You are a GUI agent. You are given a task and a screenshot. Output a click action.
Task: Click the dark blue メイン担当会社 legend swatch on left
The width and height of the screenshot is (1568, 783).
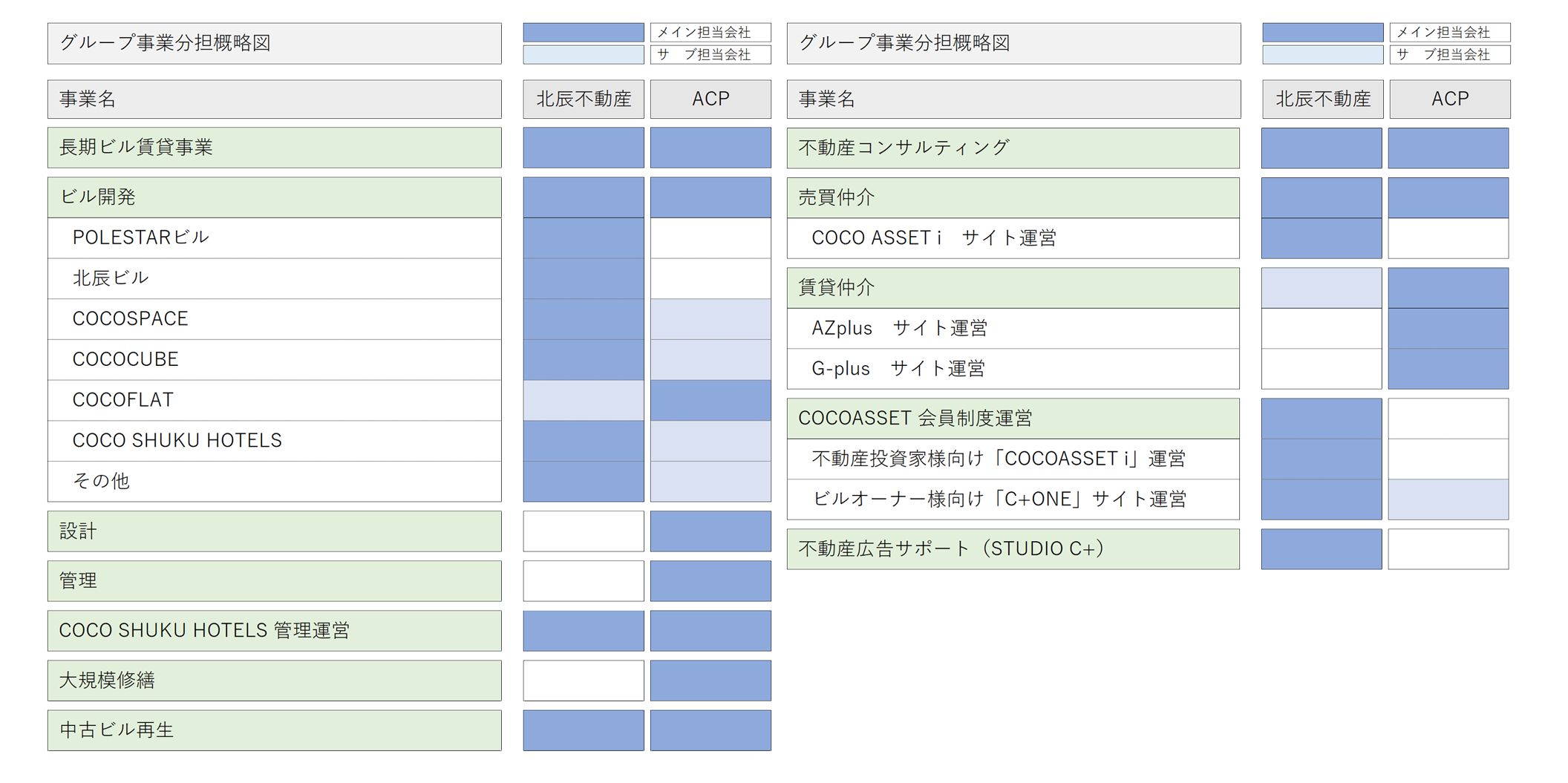584,32
